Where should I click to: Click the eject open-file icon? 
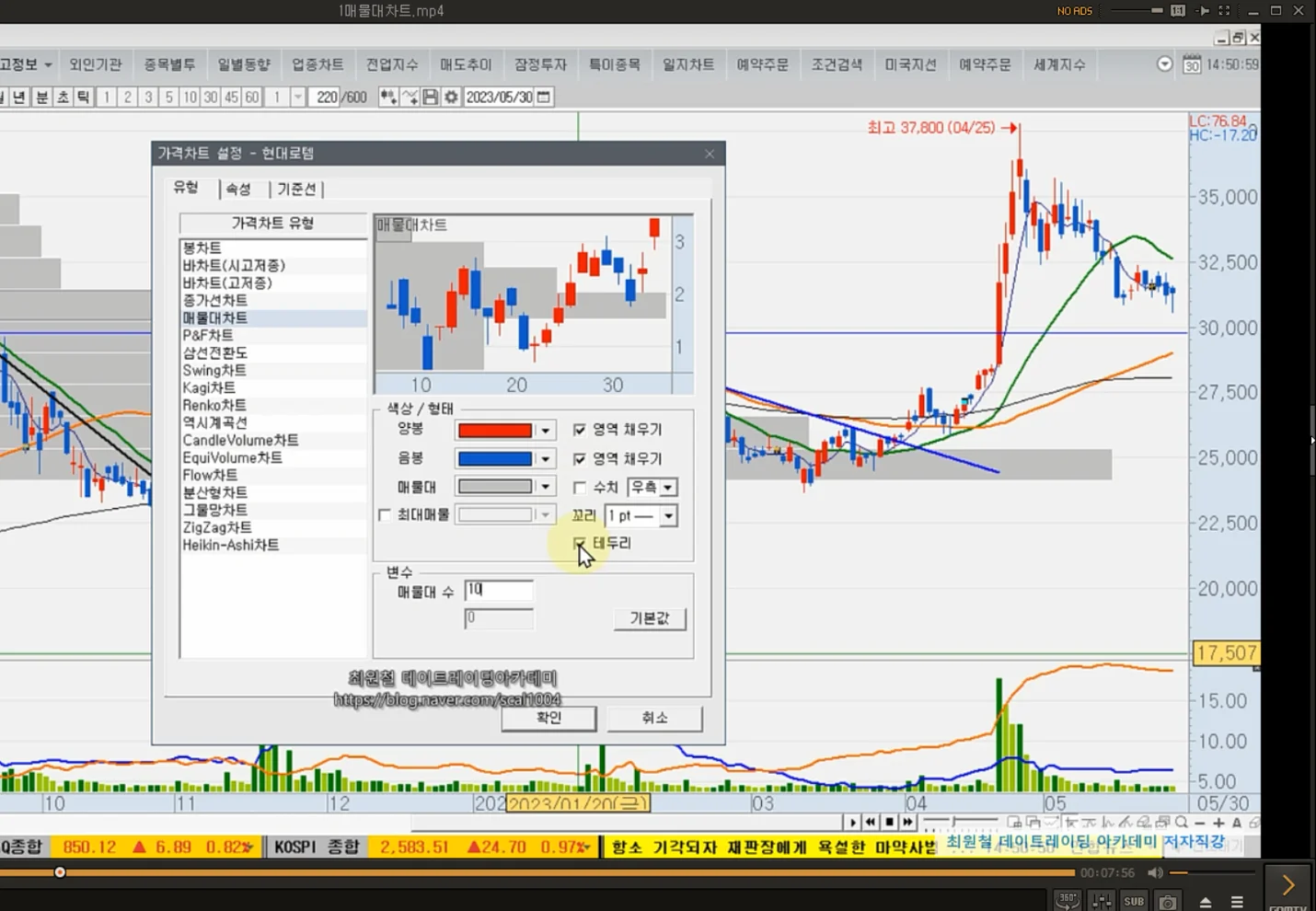click(x=1206, y=902)
